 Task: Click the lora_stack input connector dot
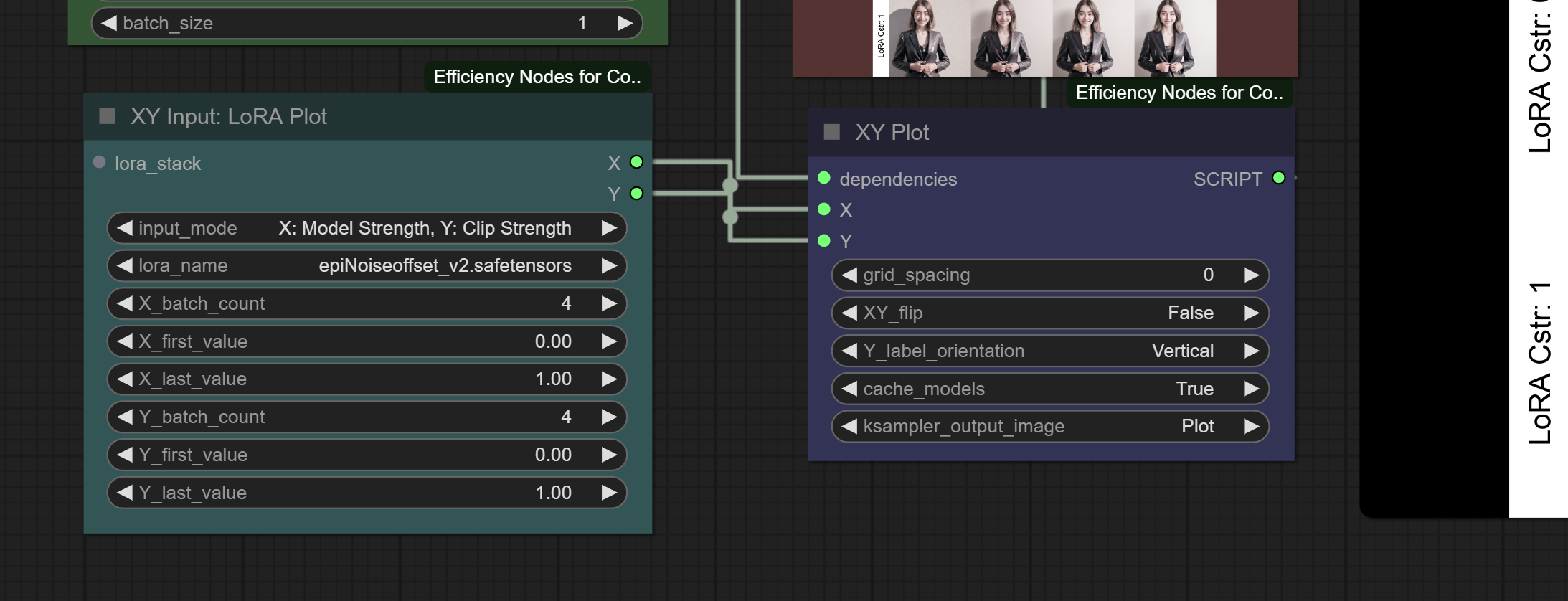(100, 163)
